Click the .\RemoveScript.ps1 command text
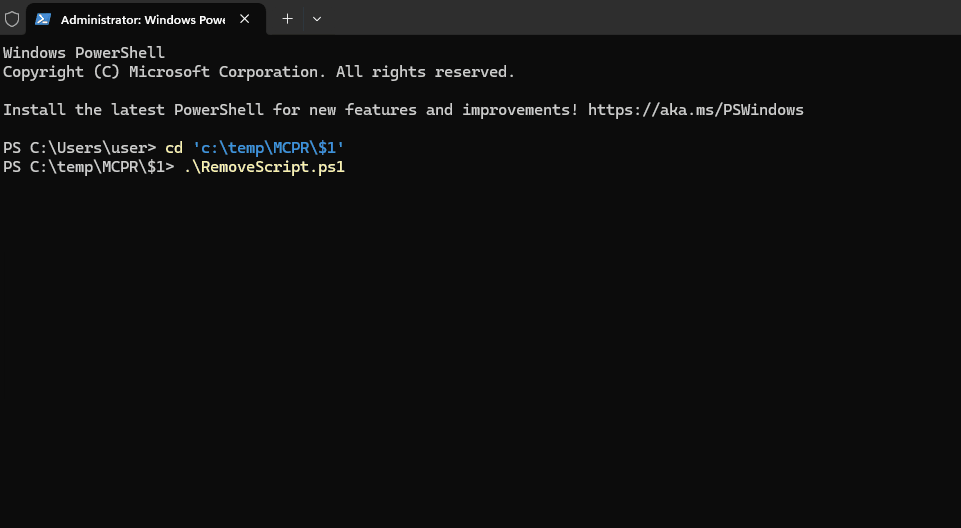The width and height of the screenshot is (961, 528). [264, 167]
